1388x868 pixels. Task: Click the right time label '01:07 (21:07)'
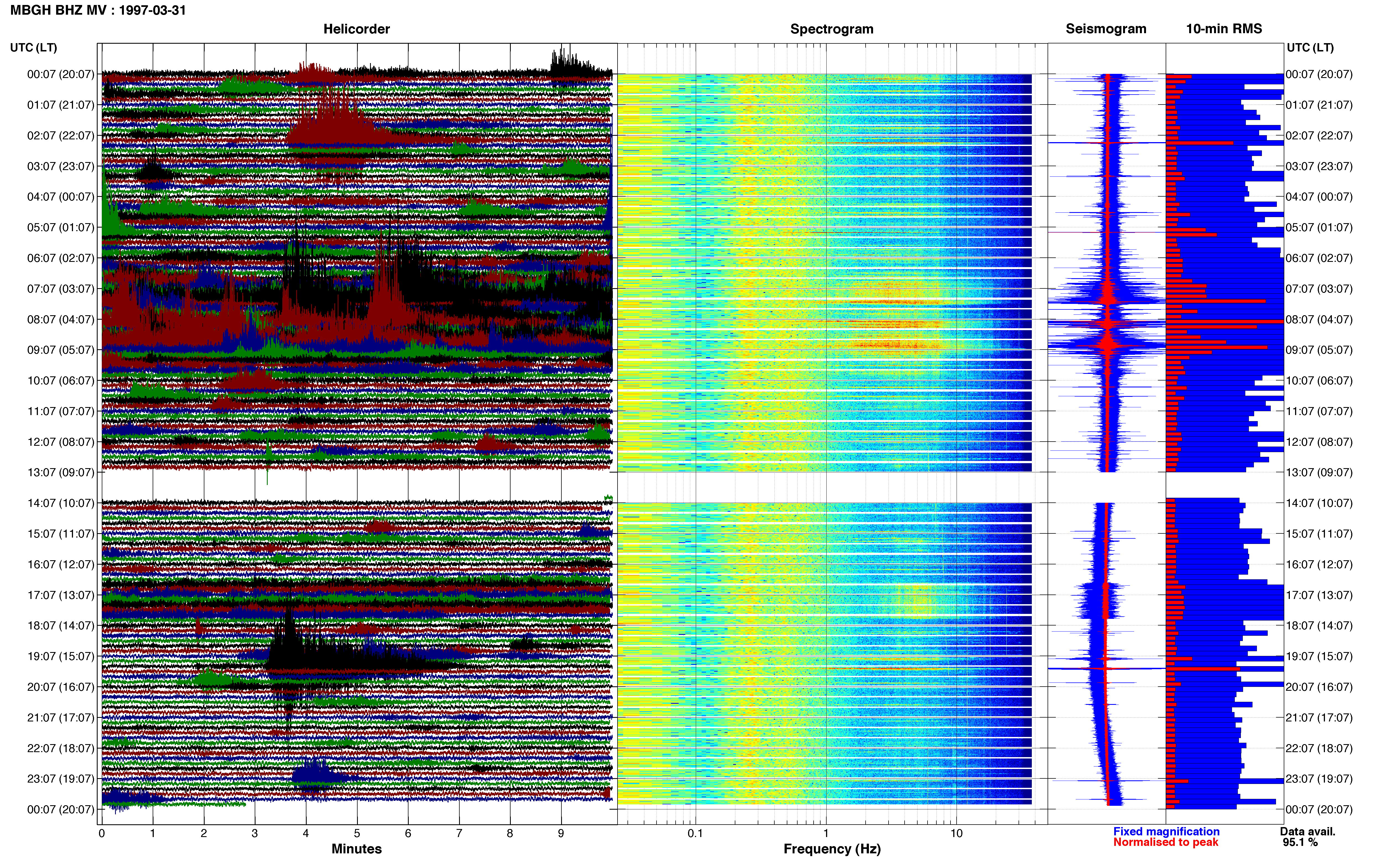coord(1319,105)
